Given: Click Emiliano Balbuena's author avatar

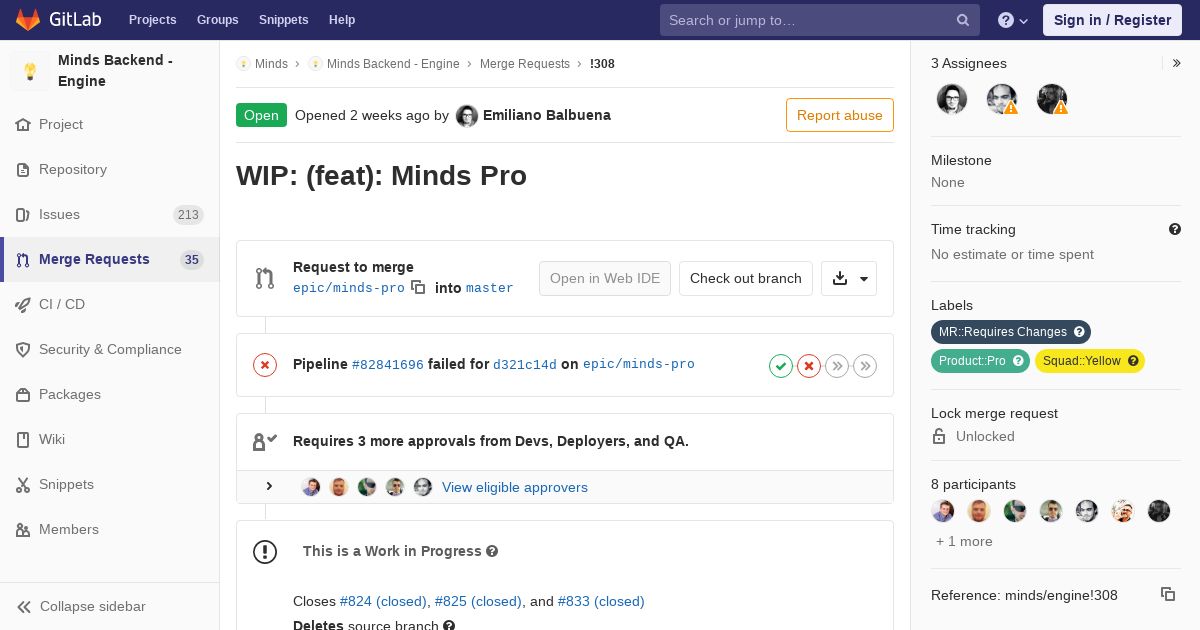Looking at the screenshot, I should click(x=467, y=116).
